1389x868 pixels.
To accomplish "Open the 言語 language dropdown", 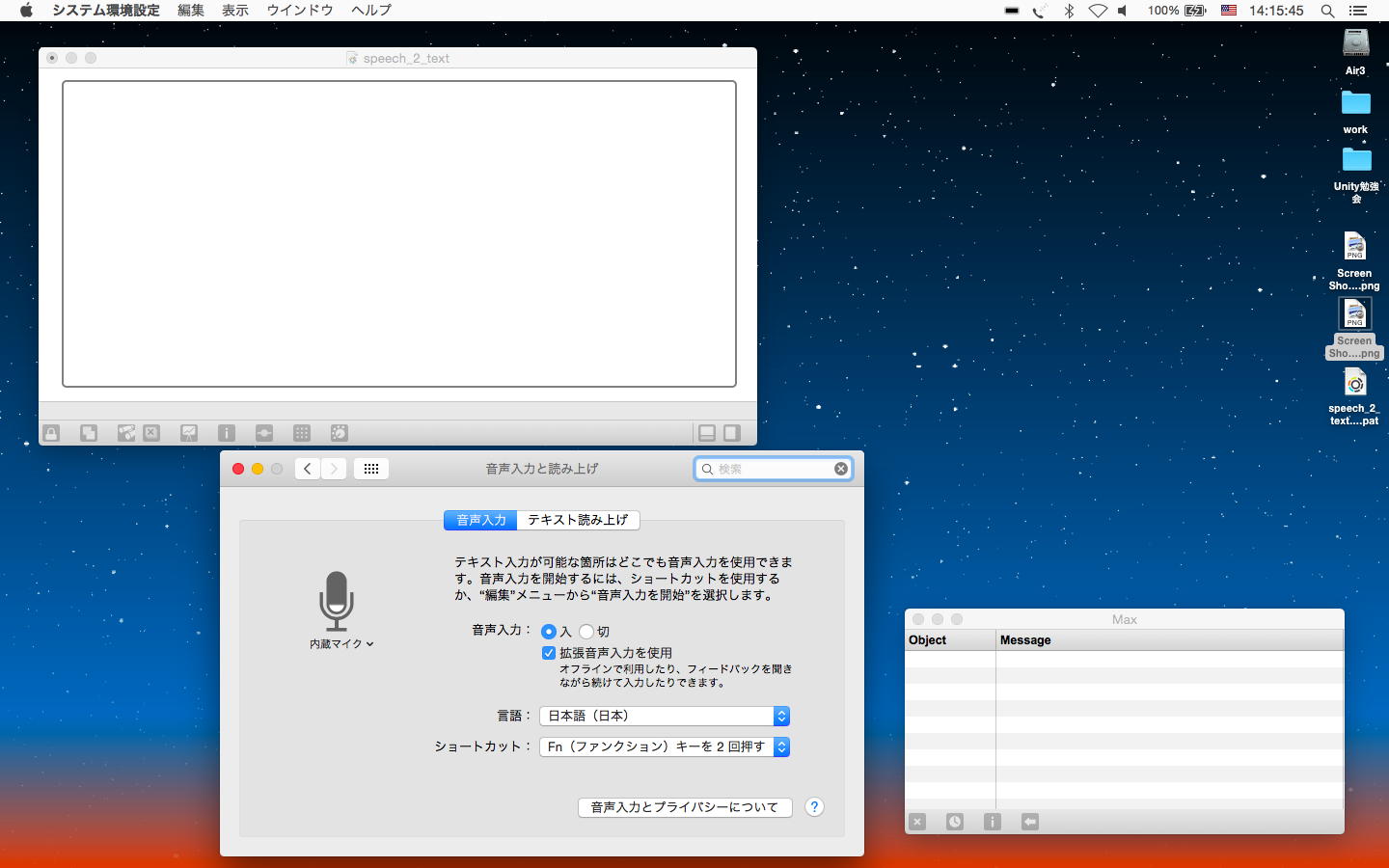I will pos(665,716).
